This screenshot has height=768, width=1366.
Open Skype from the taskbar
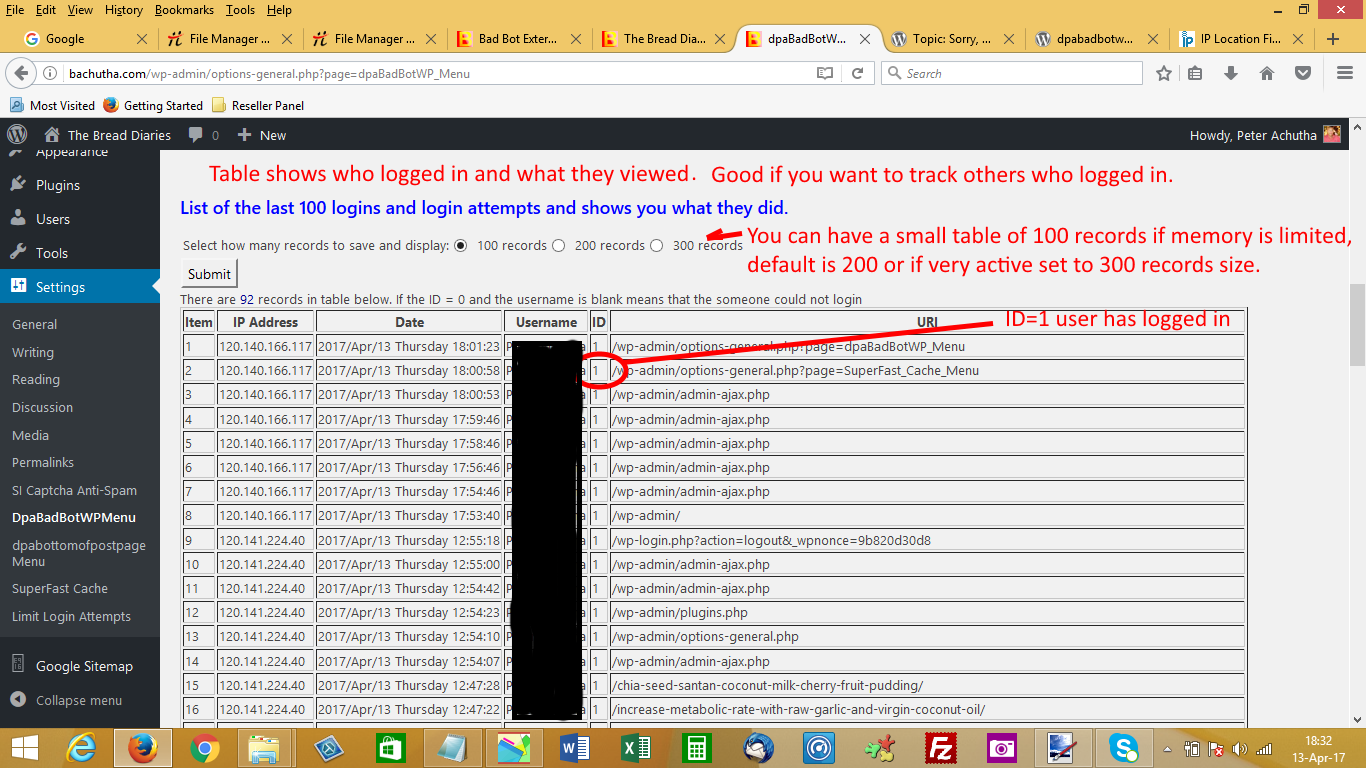click(x=1124, y=748)
